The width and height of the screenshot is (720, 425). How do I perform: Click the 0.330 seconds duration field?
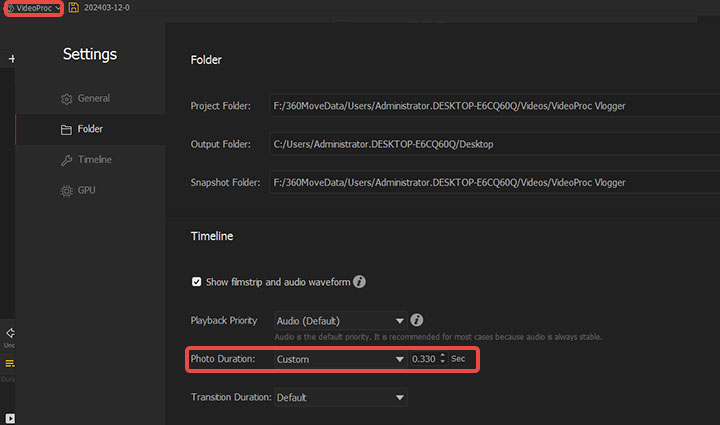point(423,359)
